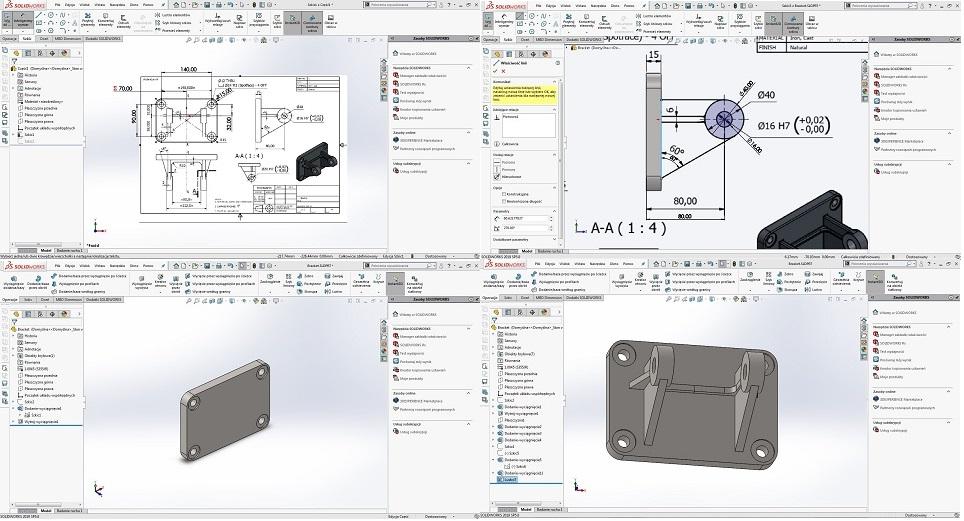Select the Circle sketch tool in top-left window
The image size is (964, 521).
tap(51, 15)
